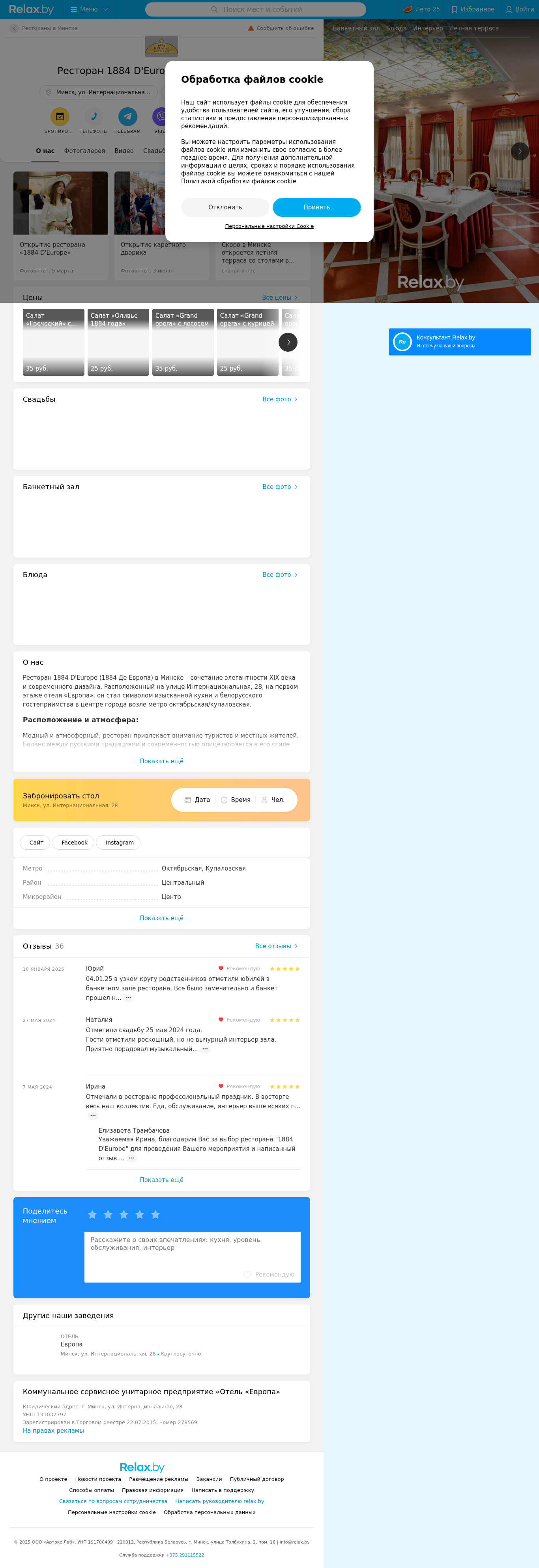Select the Блюда gallery tab
Image resolution: width=539 pixels, height=1568 pixels.
point(397,28)
